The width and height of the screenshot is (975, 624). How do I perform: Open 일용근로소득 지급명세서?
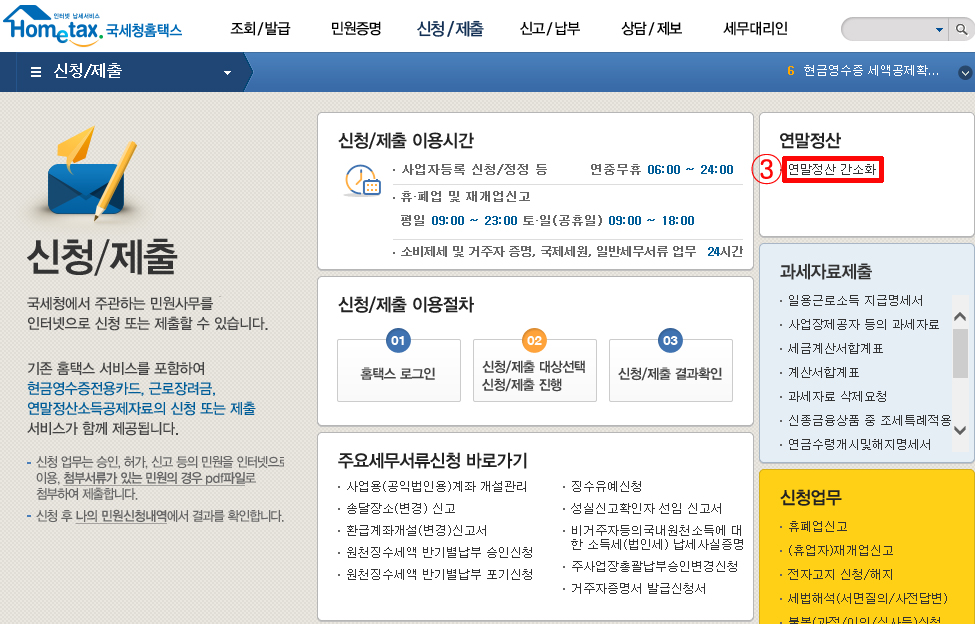(855, 301)
